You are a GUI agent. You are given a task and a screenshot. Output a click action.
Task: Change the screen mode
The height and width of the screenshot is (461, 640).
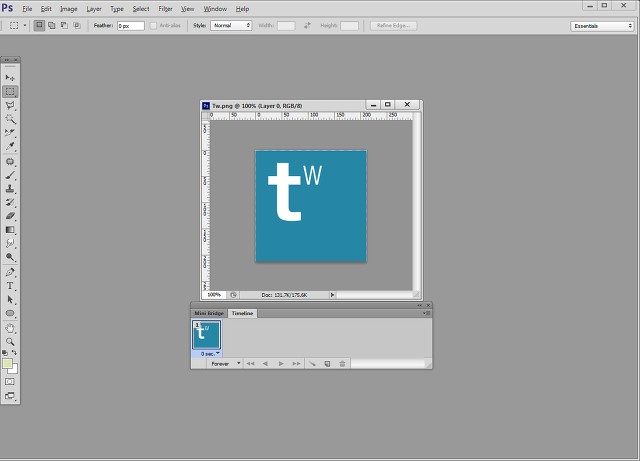point(10,396)
